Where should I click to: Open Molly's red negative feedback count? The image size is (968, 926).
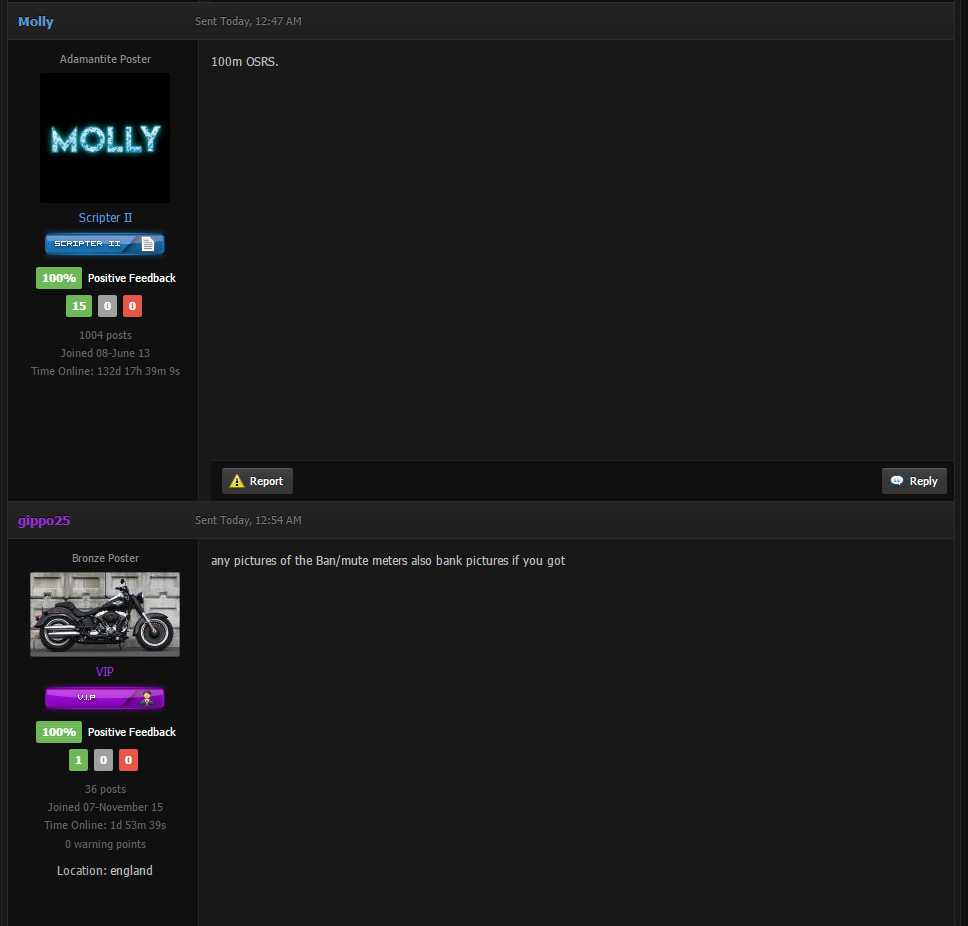(132, 306)
